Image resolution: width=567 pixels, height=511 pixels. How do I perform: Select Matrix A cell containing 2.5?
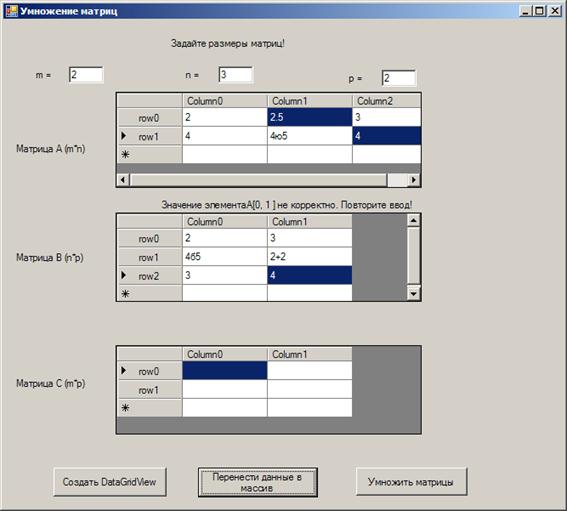click(310, 117)
